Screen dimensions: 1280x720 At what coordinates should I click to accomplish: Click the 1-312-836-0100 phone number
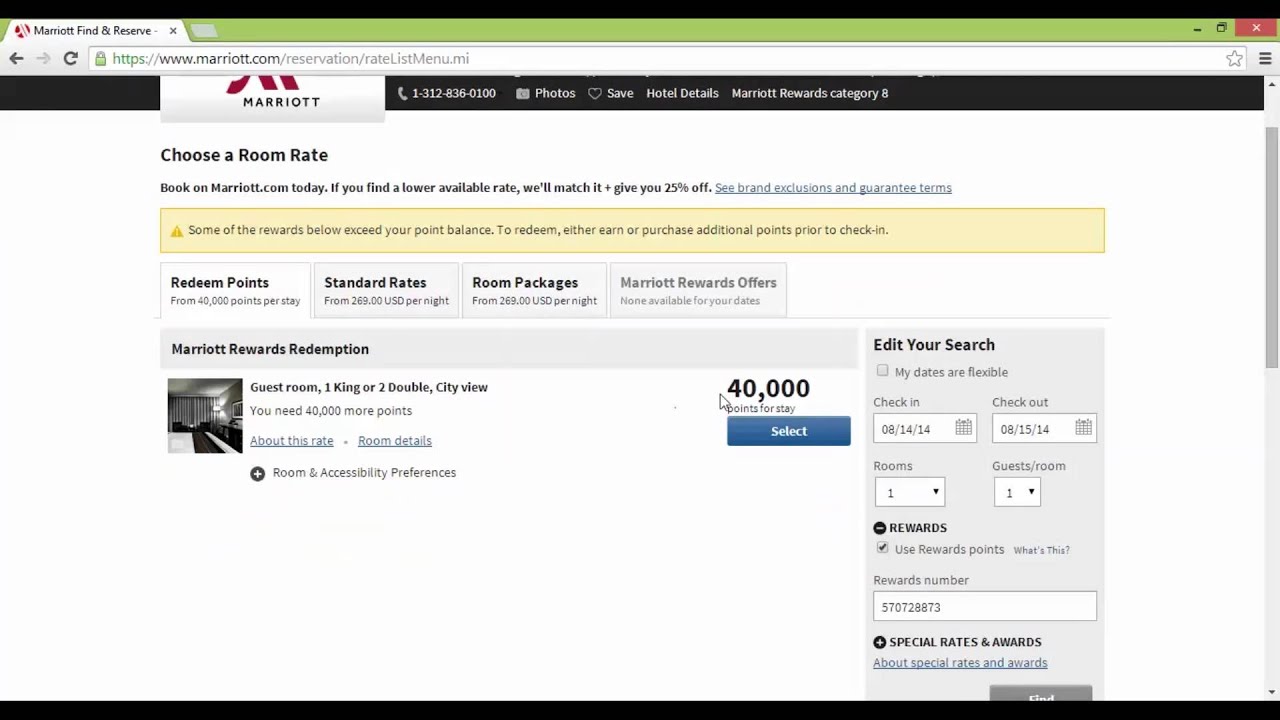pos(454,93)
